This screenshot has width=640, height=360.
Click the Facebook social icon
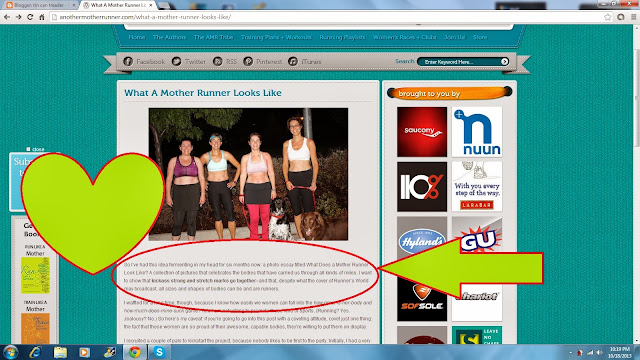(128, 61)
